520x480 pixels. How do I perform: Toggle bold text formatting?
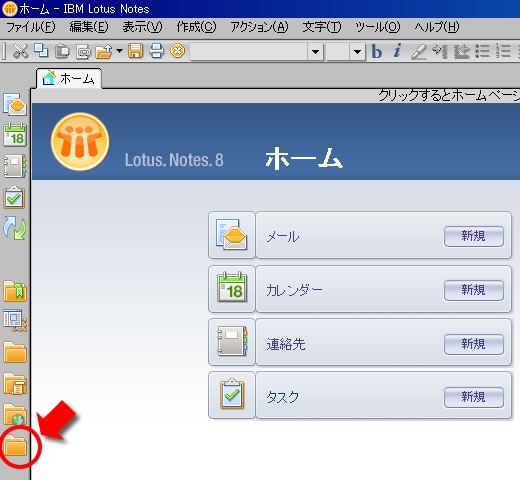[377, 52]
